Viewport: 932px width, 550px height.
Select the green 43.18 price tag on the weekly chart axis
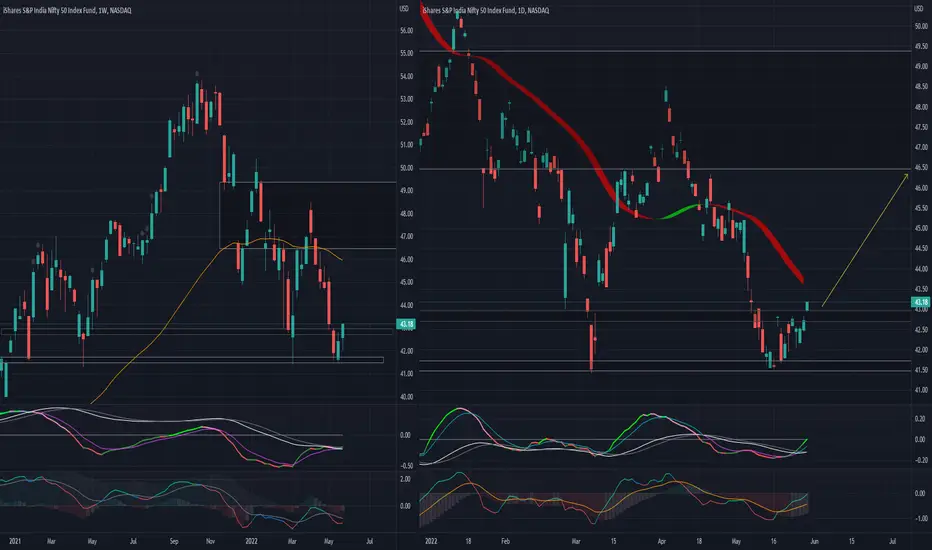tap(406, 324)
